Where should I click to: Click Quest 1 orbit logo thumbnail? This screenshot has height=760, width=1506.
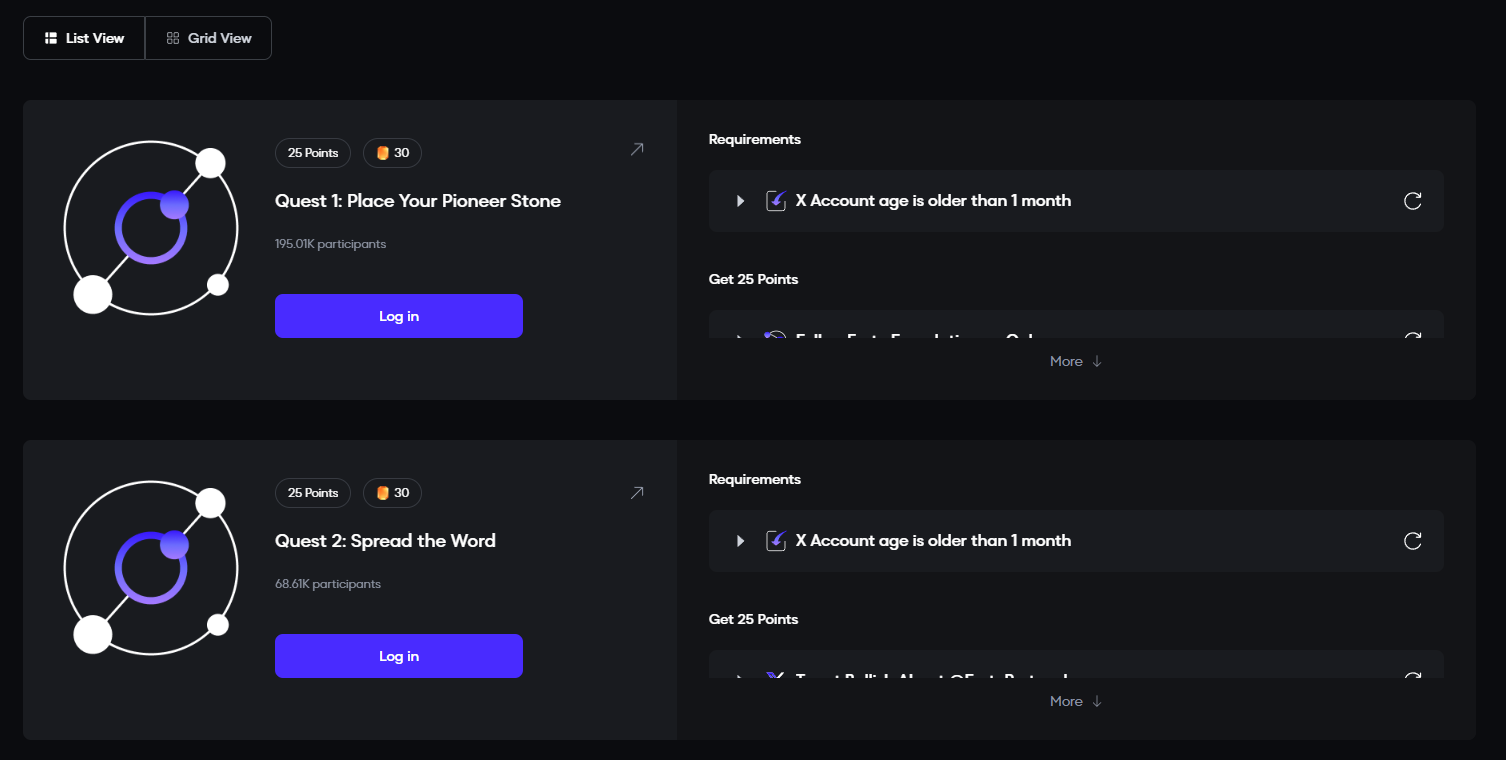tap(151, 228)
